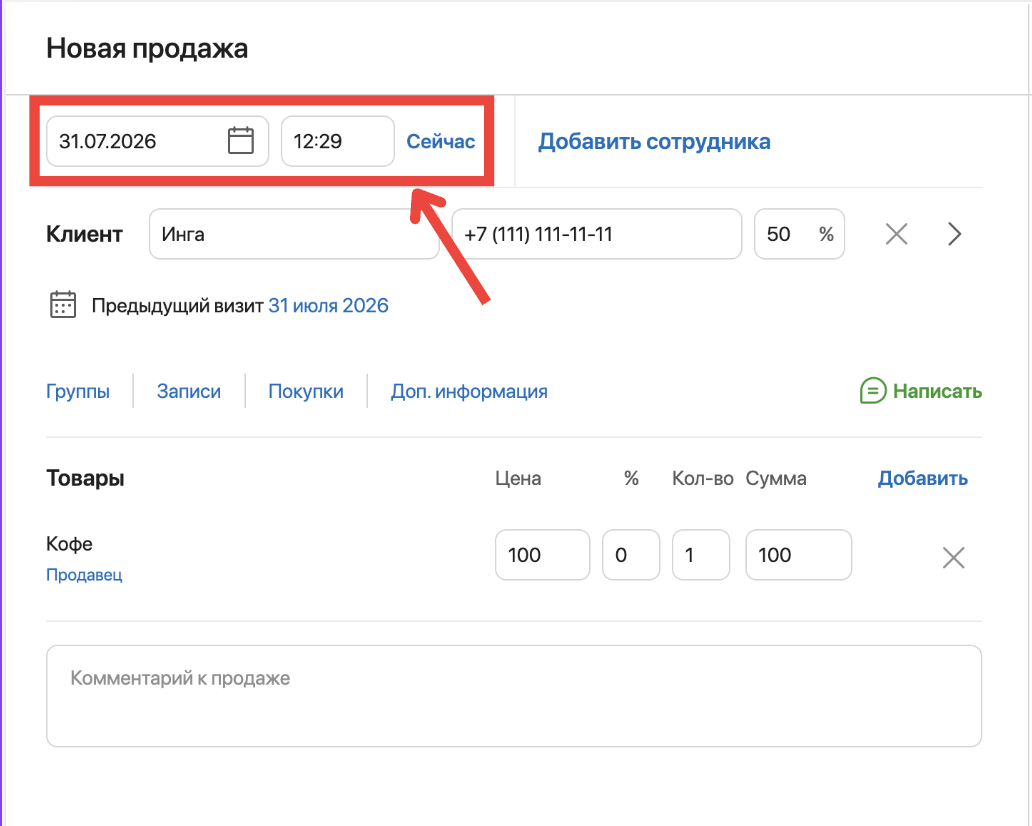
Task: Click the previous visit calendar icon
Action: (x=63, y=305)
